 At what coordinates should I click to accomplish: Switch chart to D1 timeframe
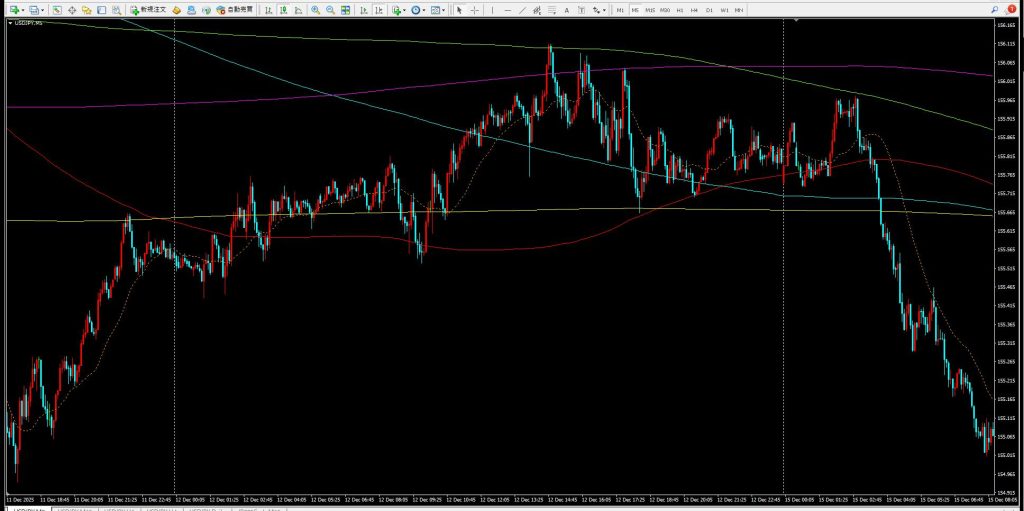709,10
